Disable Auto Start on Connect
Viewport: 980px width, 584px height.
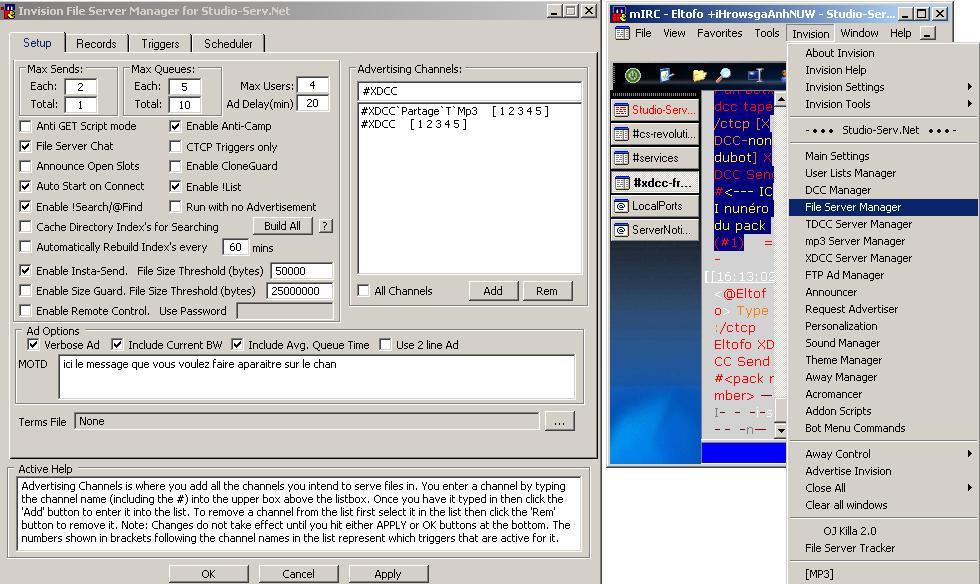click(x=26, y=186)
